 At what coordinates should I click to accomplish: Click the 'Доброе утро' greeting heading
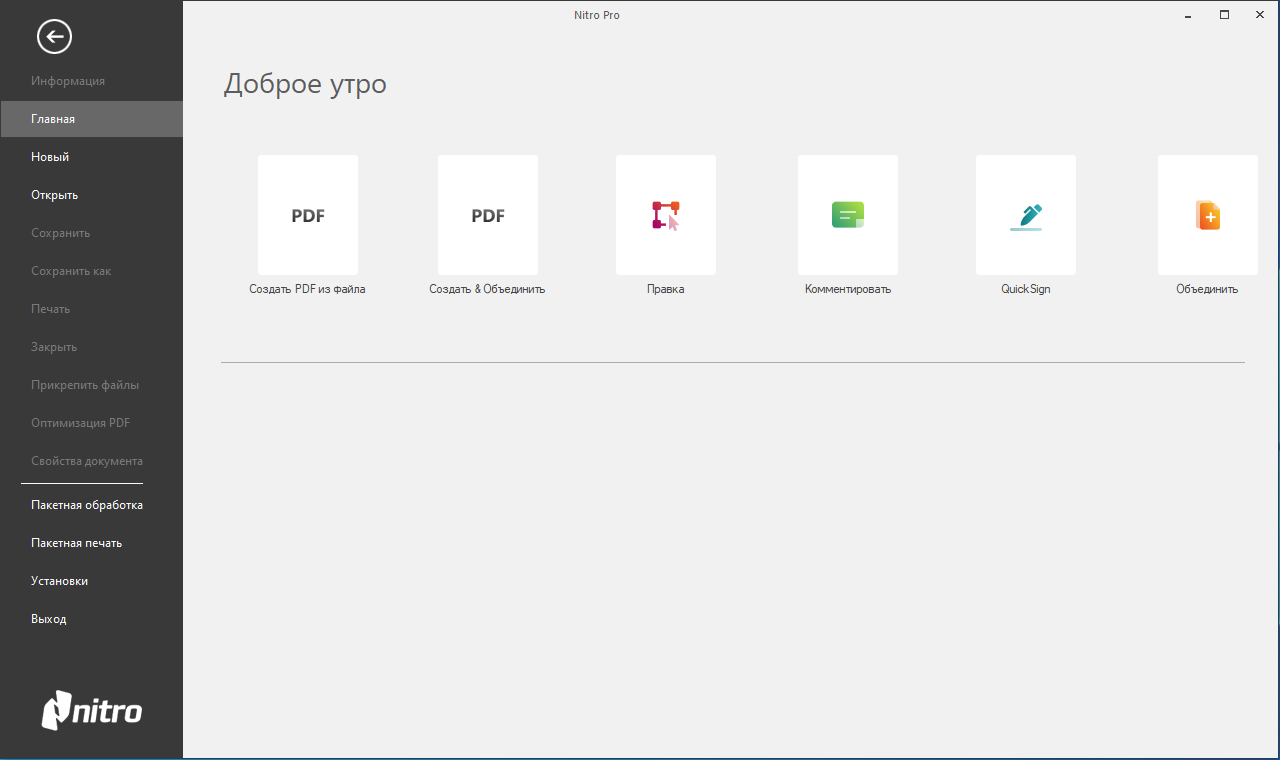tap(304, 84)
